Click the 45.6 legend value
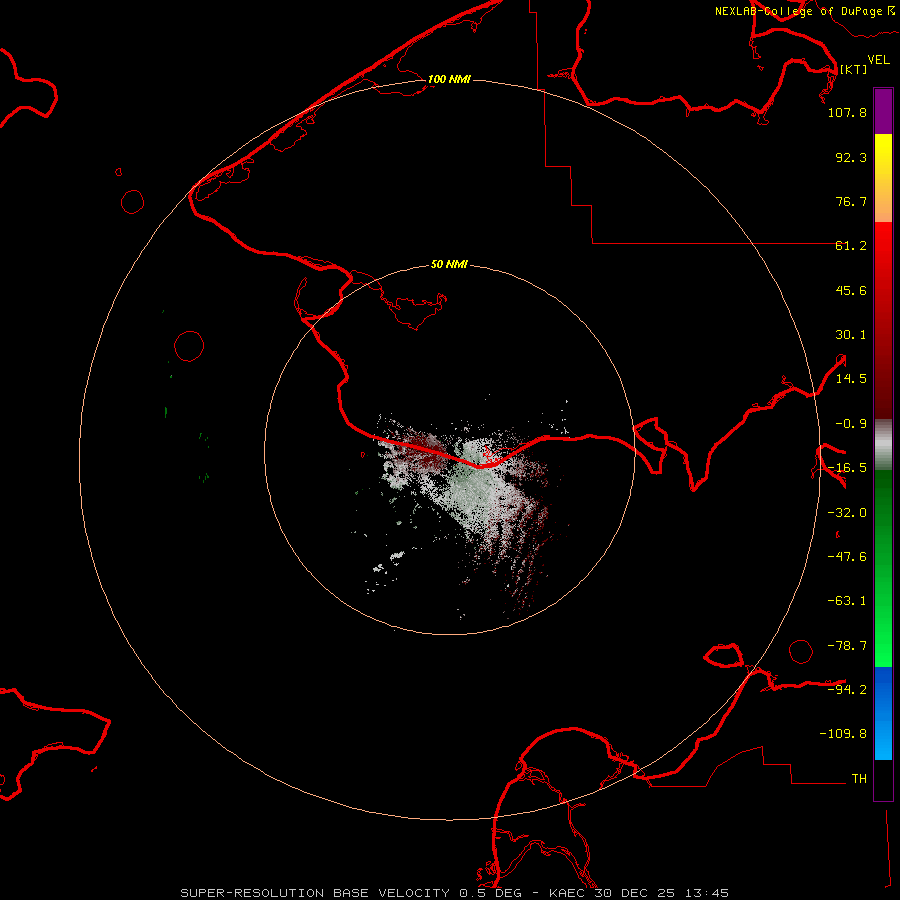 (x=851, y=290)
